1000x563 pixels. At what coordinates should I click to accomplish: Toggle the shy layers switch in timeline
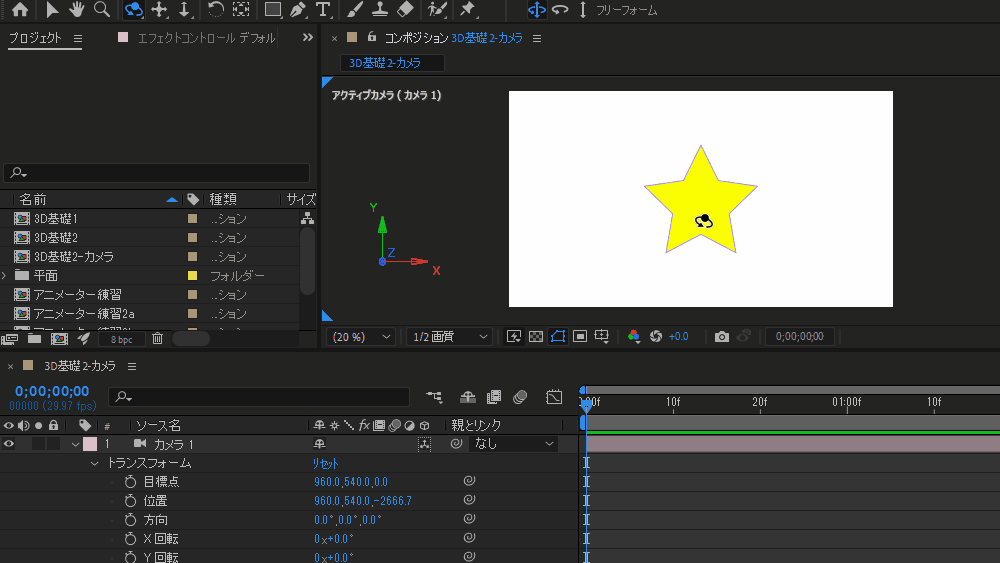[x=467, y=397]
